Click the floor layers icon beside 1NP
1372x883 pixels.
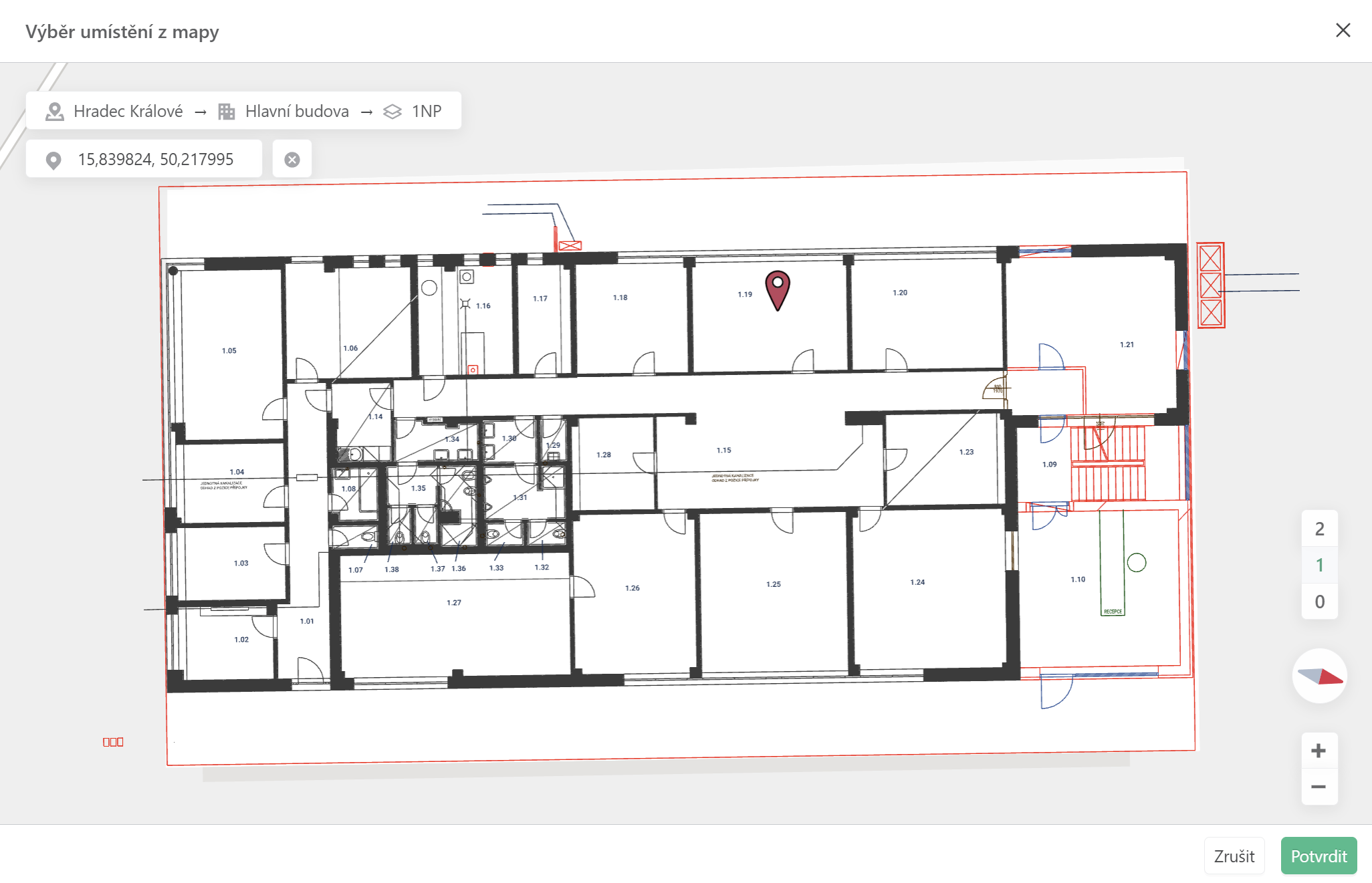click(392, 112)
